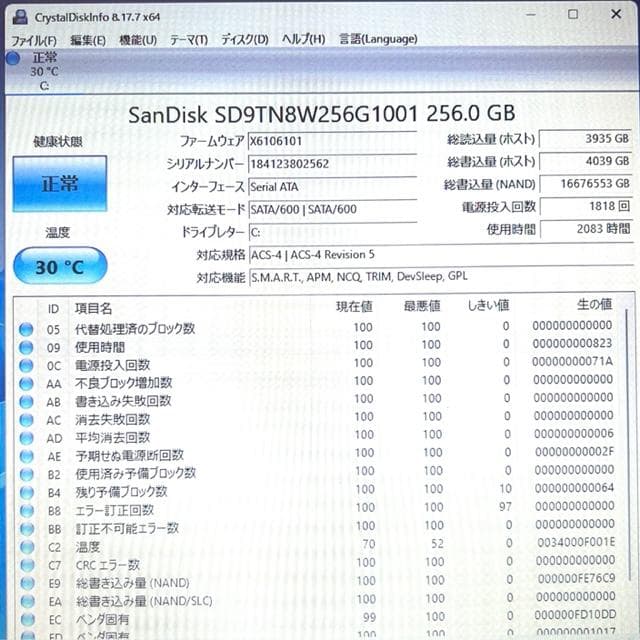Click the status circle beside 電源投入回数 row
640x640 pixels.
tap(25, 364)
